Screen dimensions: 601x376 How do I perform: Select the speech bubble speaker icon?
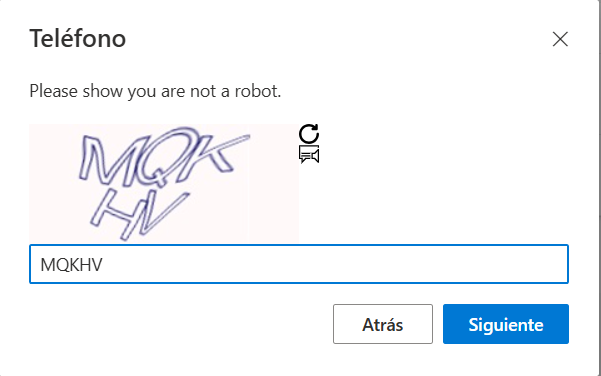[309, 154]
